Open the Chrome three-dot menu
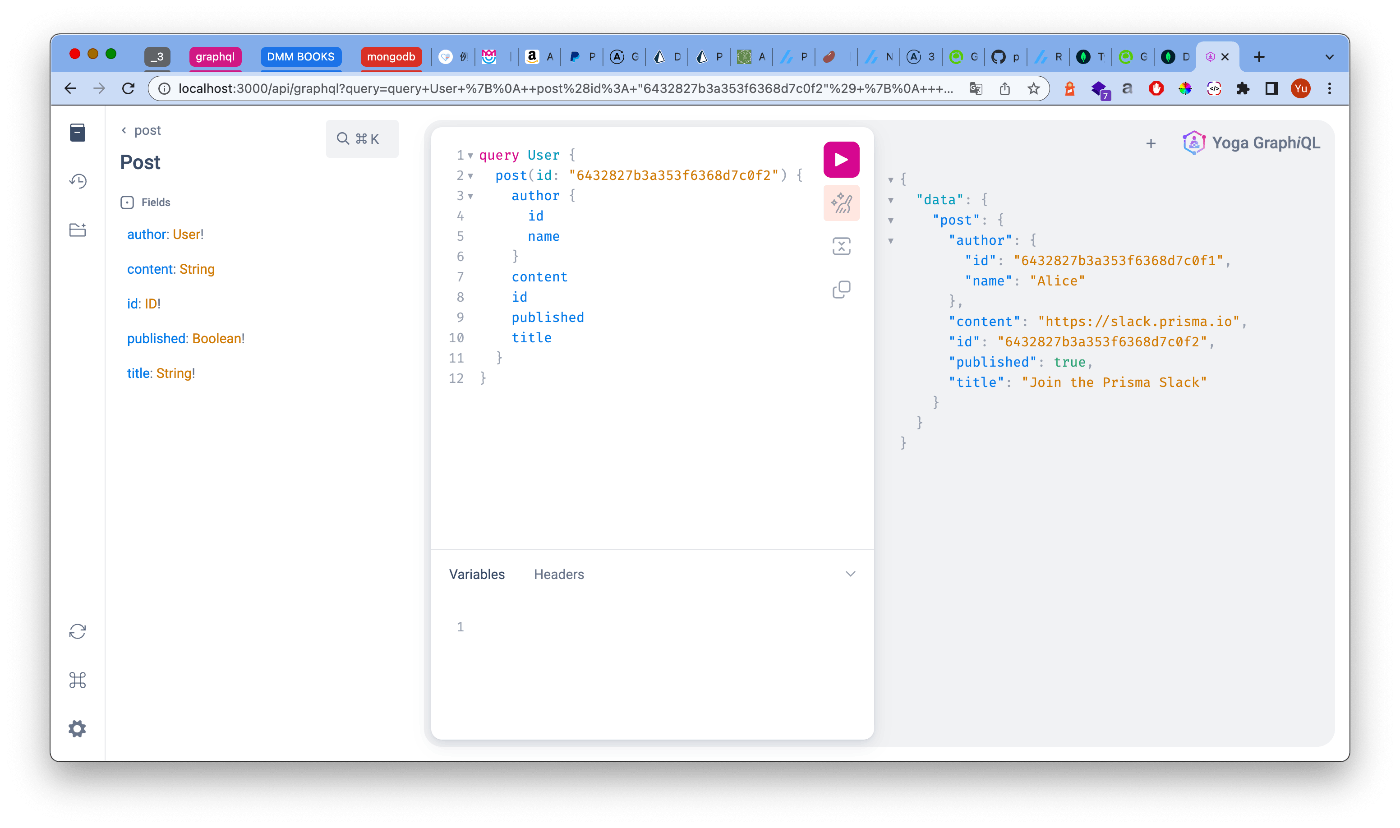Screen dimensions: 1400x828 pos(1330,89)
